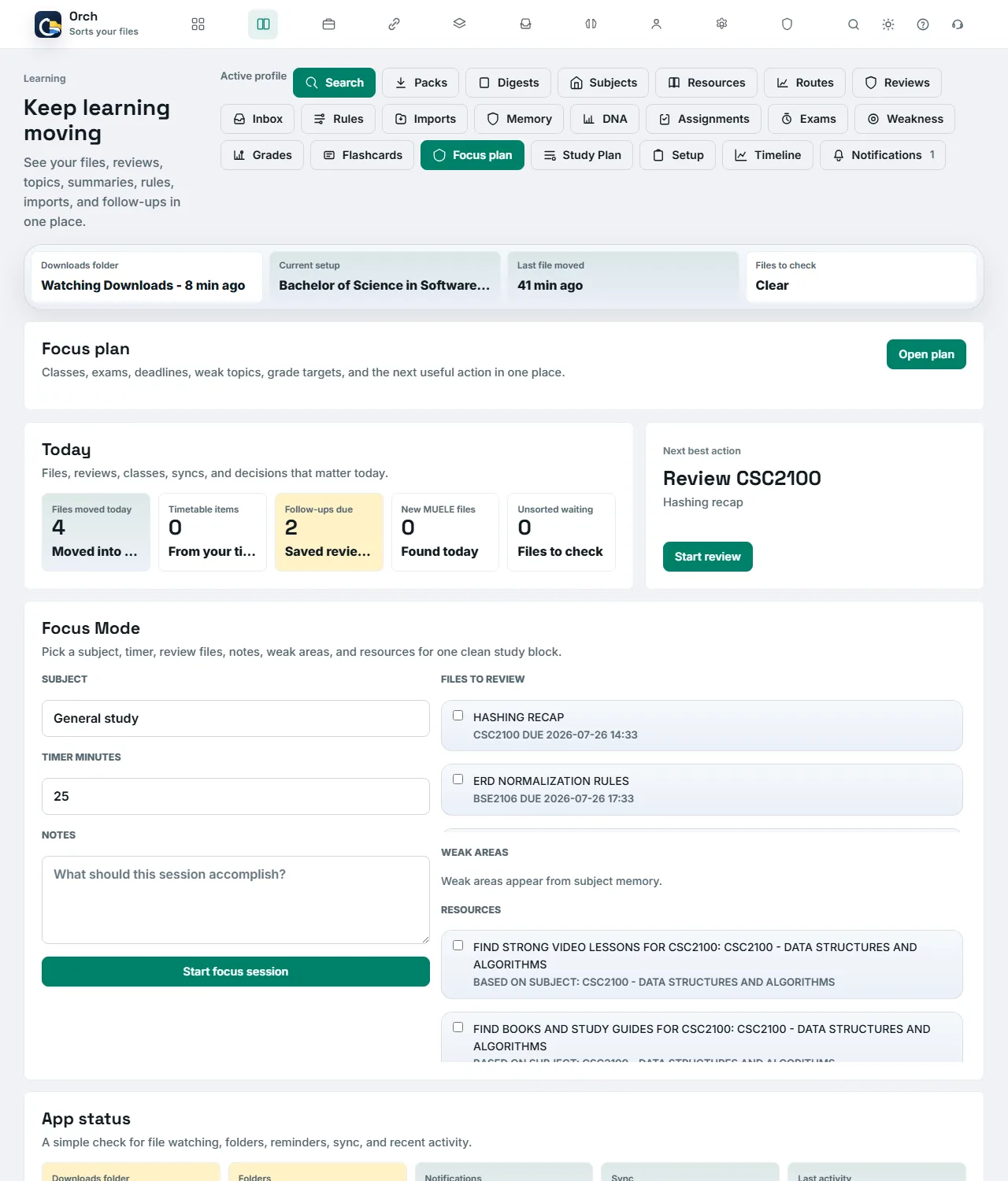This screenshot has width=1008, height=1181.
Task: Open the inbox tray icon in top navigation
Action: click(x=525, y=24)
